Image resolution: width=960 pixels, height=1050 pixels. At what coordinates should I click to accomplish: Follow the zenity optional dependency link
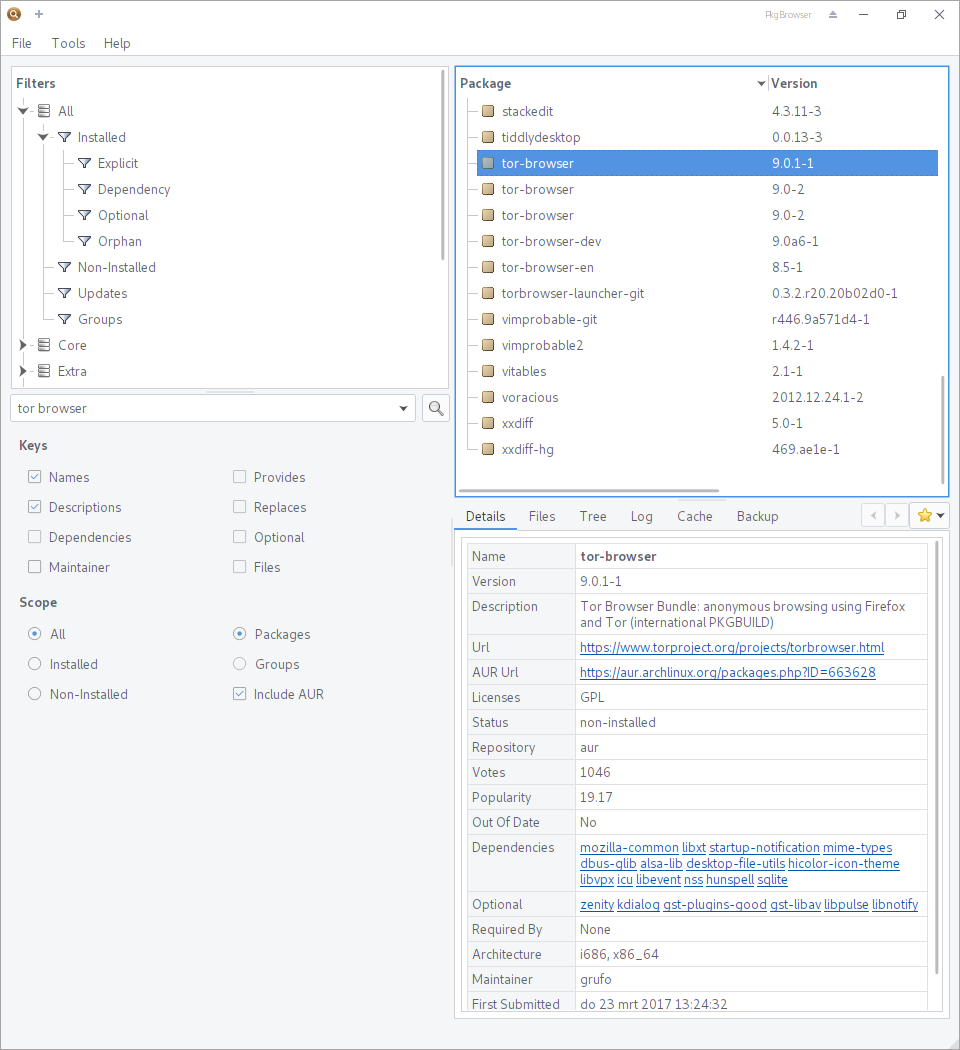coord(597,905)
